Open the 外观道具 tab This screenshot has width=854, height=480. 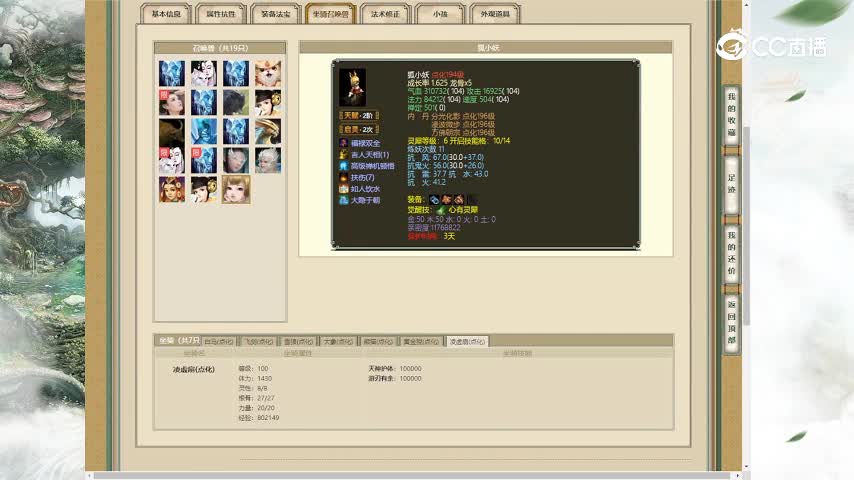[x=495, y=14]
